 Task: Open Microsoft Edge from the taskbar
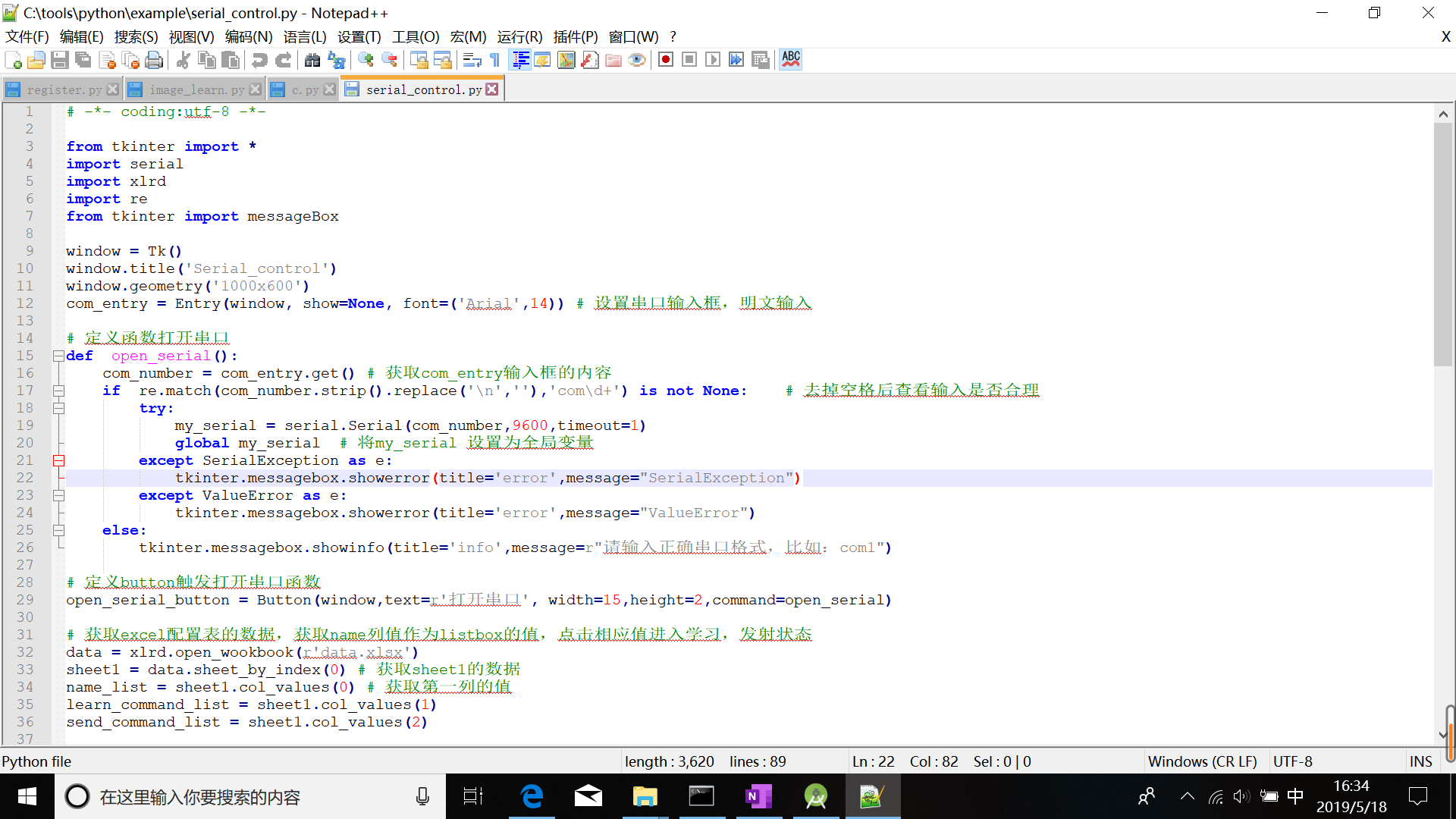click(x=532, y=796)
